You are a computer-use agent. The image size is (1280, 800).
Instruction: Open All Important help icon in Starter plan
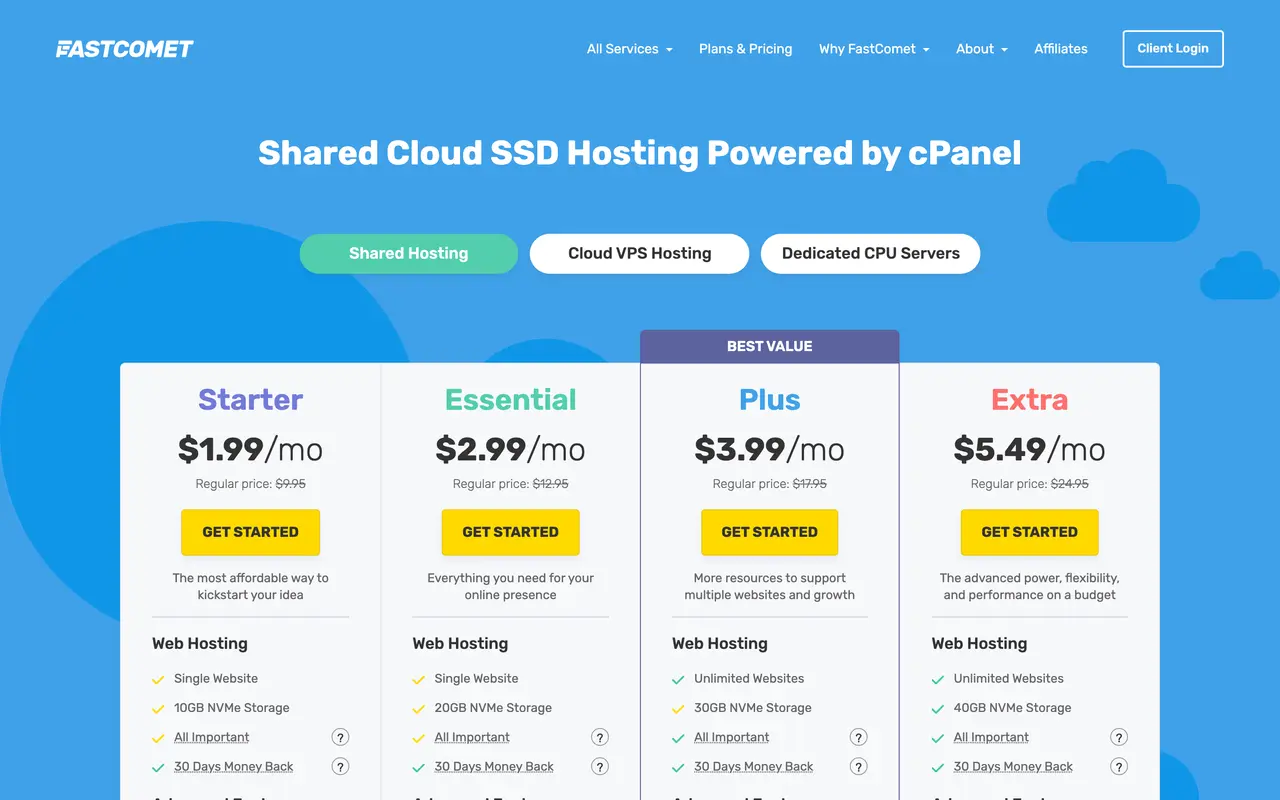pyautogui.click(x=340, y=737)
